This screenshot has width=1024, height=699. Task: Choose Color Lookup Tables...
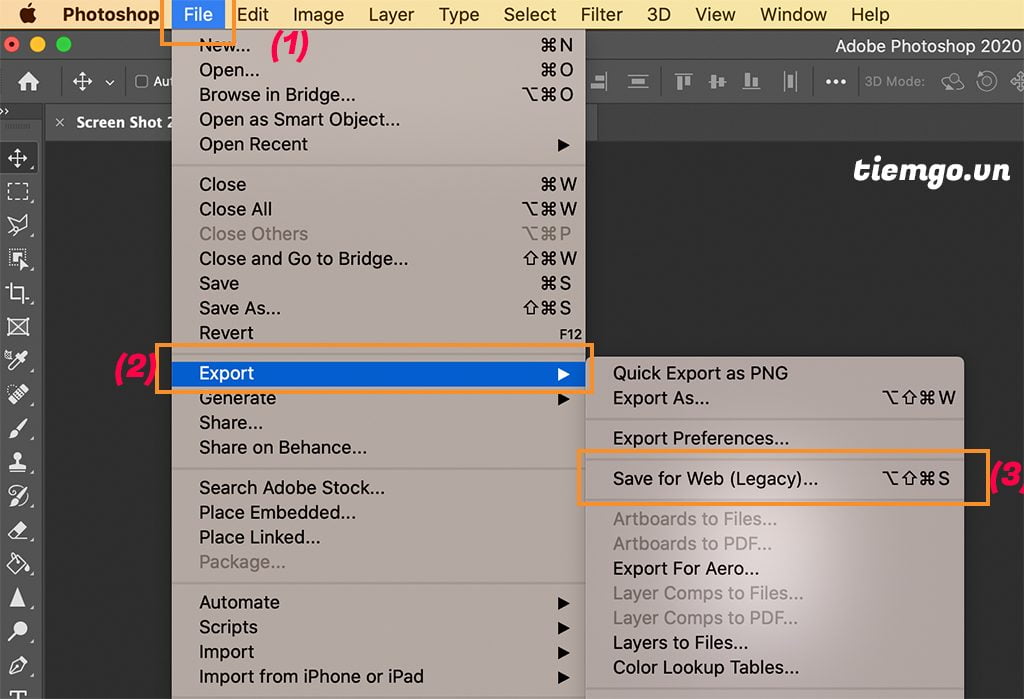(x=775, y=668)
